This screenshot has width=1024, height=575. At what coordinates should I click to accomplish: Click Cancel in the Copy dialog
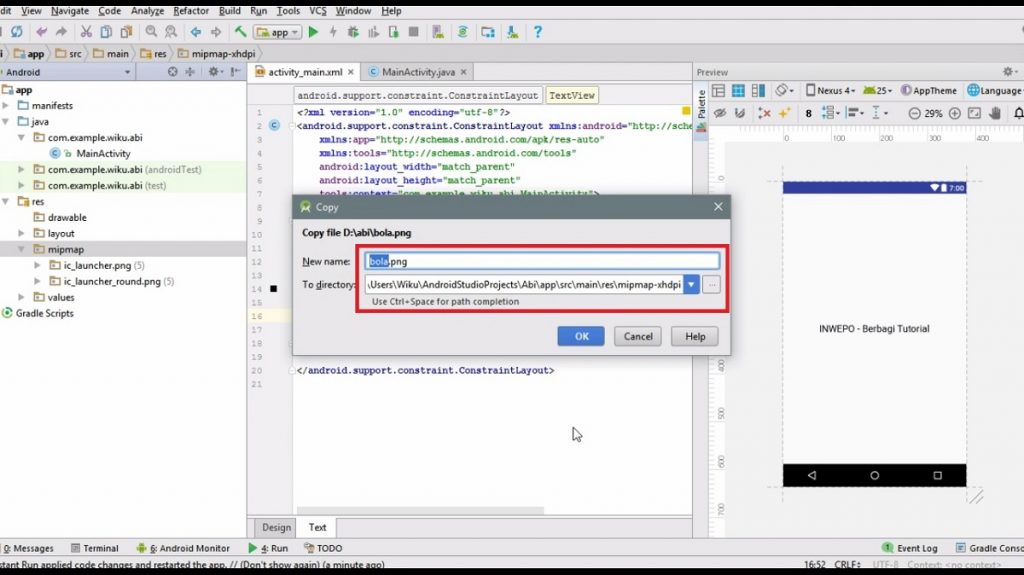point(638,336)
